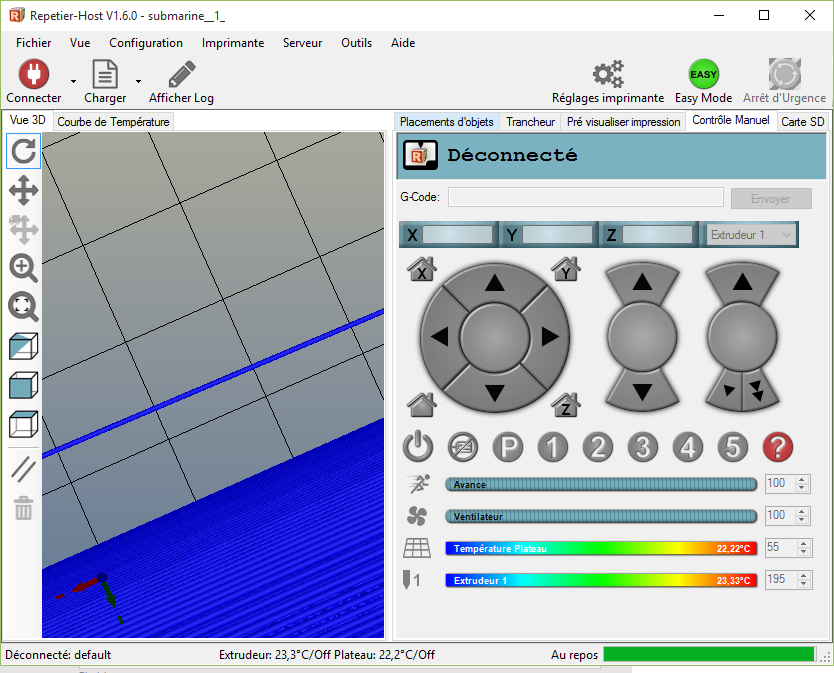
Task: Open Réglages imprimante gear icon
Action: point(608,74)
